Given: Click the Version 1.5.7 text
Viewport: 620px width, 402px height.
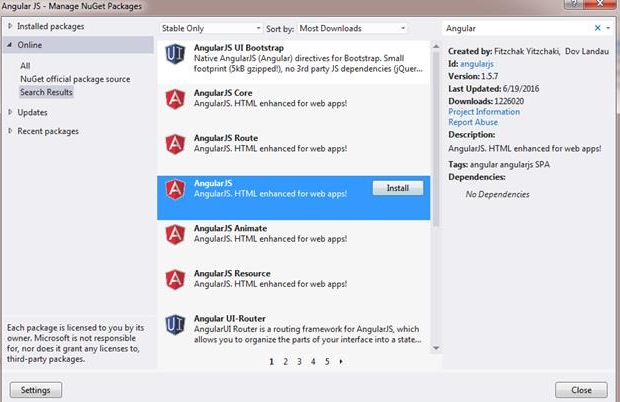Looking at the screenshot, I should pos(473,76).
